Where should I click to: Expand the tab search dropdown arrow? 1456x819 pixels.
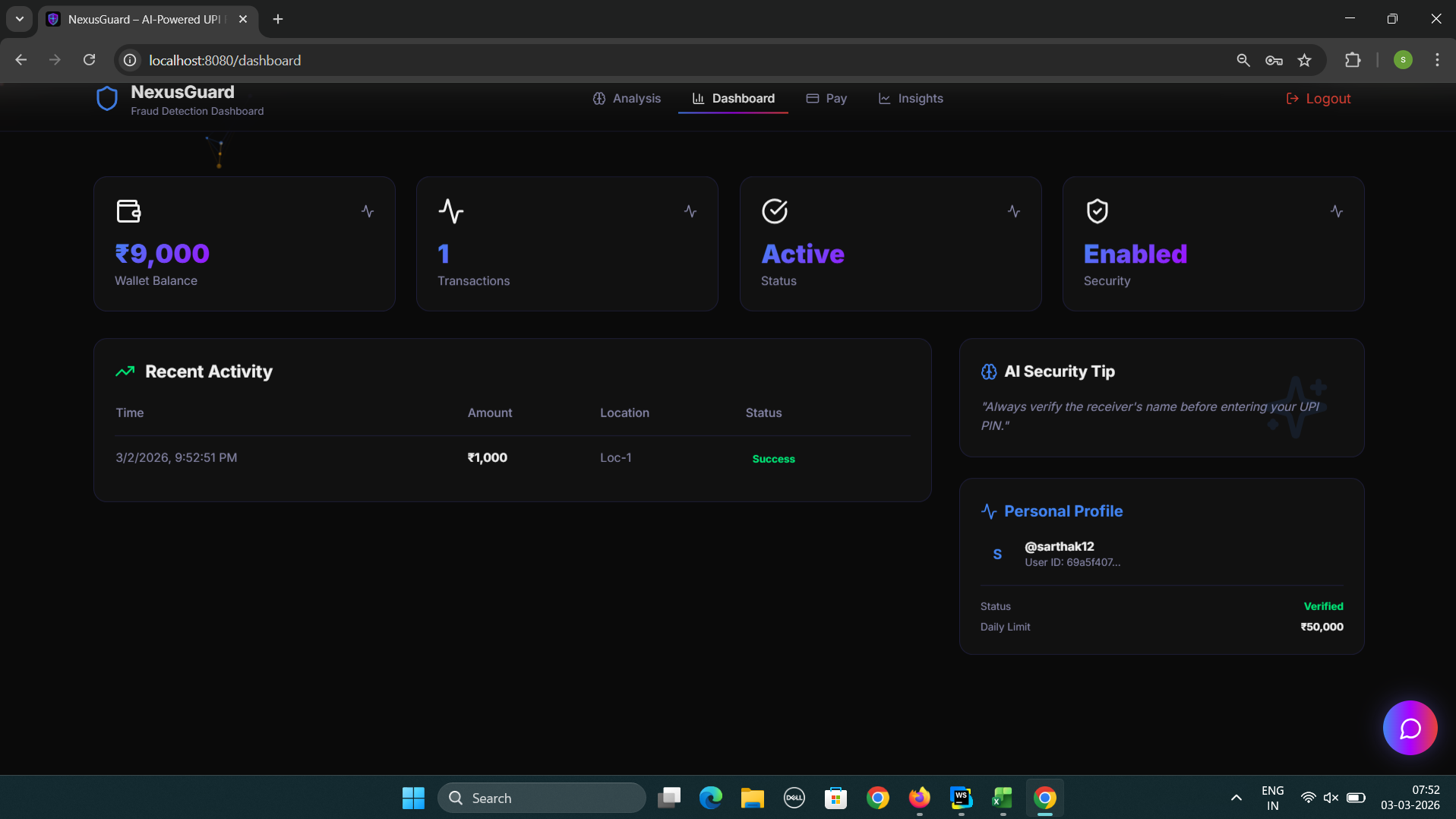(x=20, y=19)
